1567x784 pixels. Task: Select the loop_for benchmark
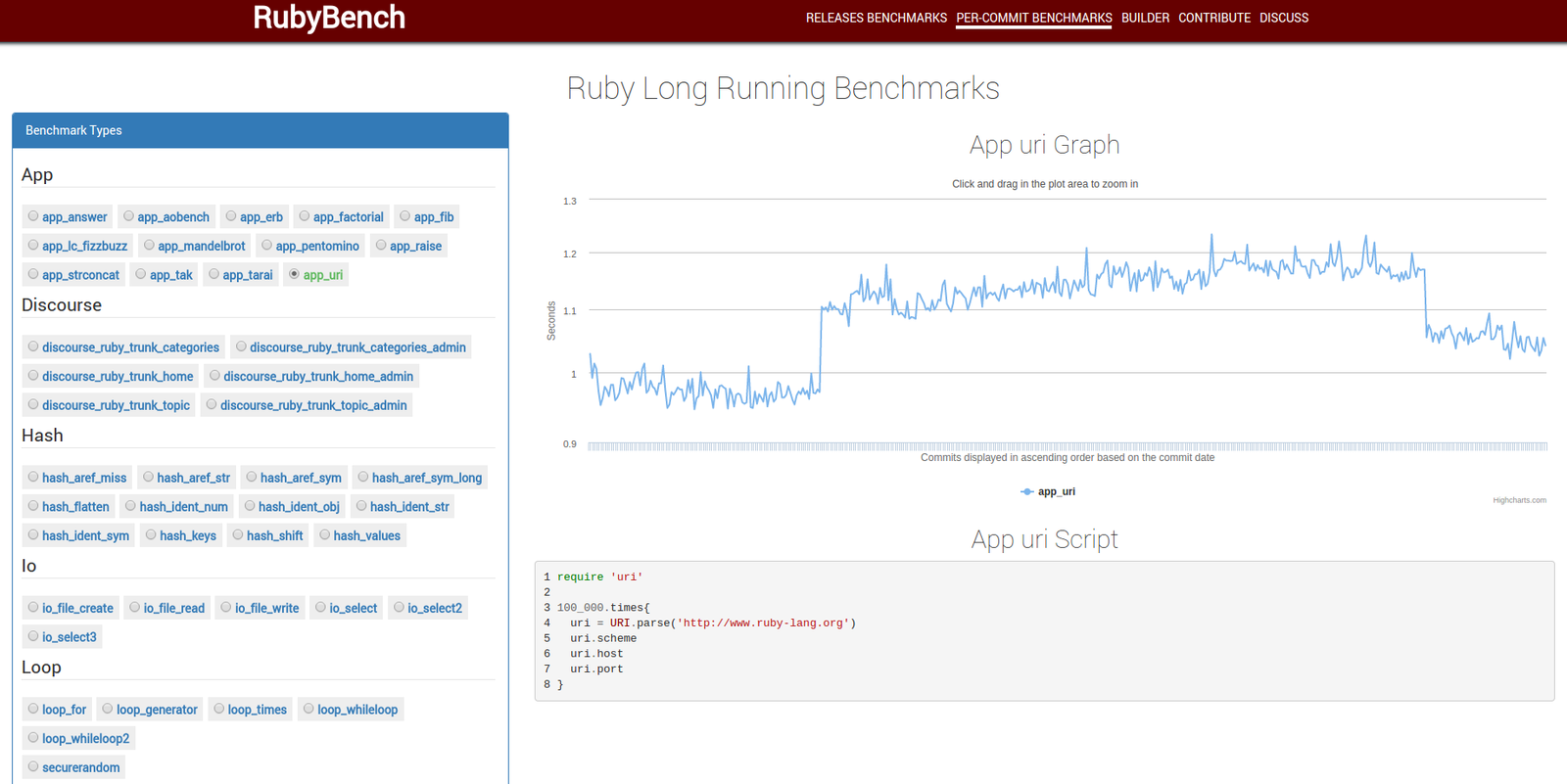57,710
